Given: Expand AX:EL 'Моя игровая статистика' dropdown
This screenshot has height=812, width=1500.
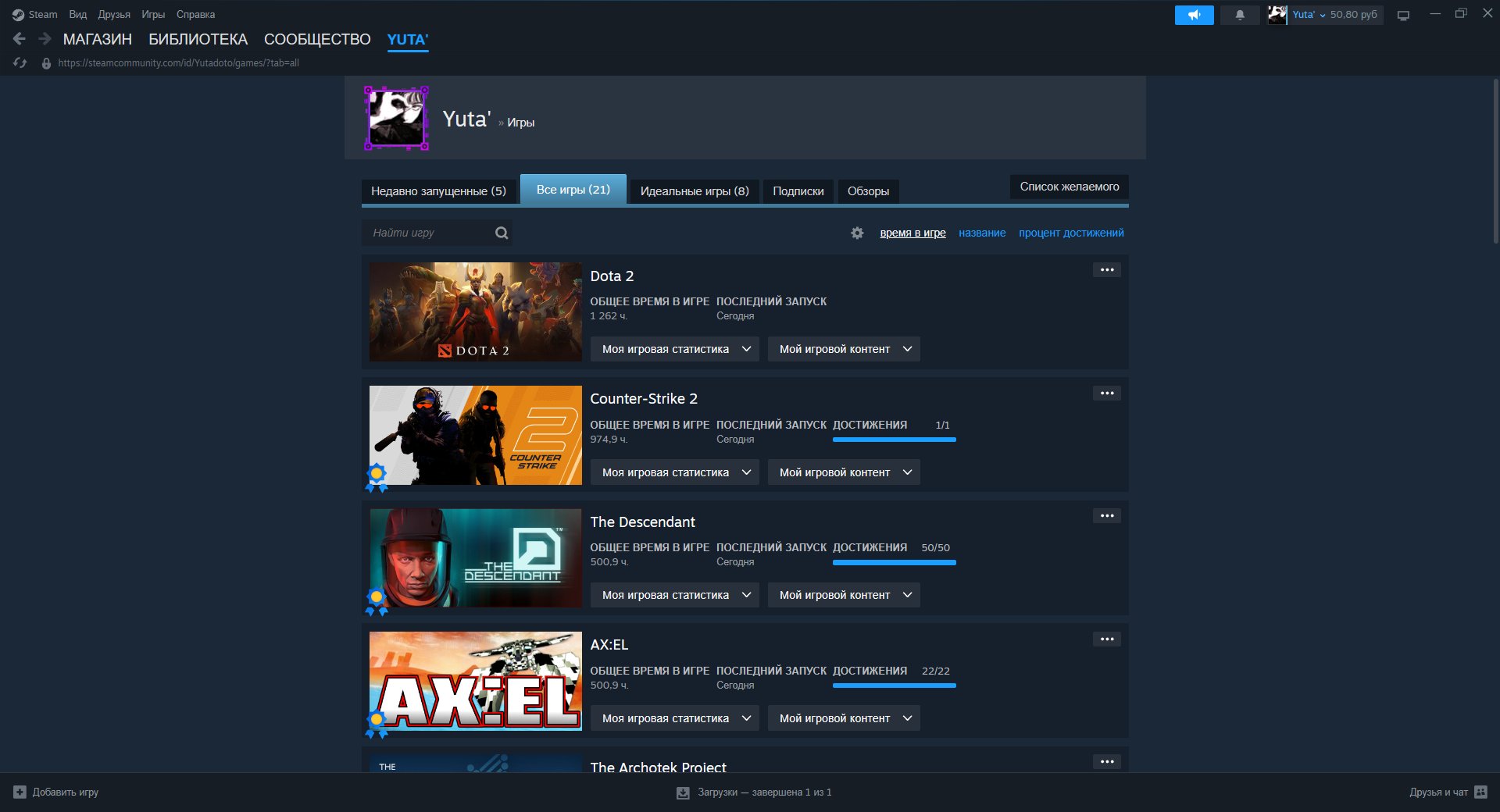Looking at the screenshot, I should click(x=674, y=718).
